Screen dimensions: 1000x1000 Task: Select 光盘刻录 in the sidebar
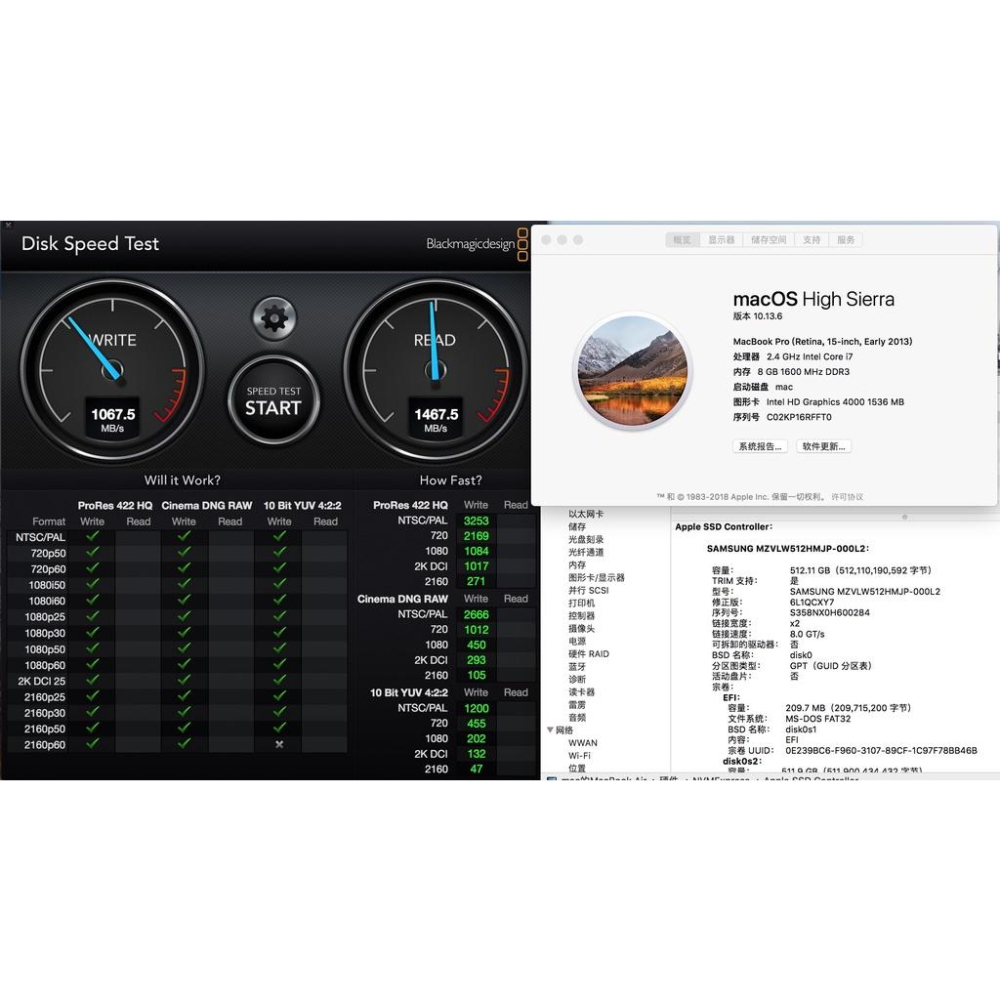coord(585,540)
